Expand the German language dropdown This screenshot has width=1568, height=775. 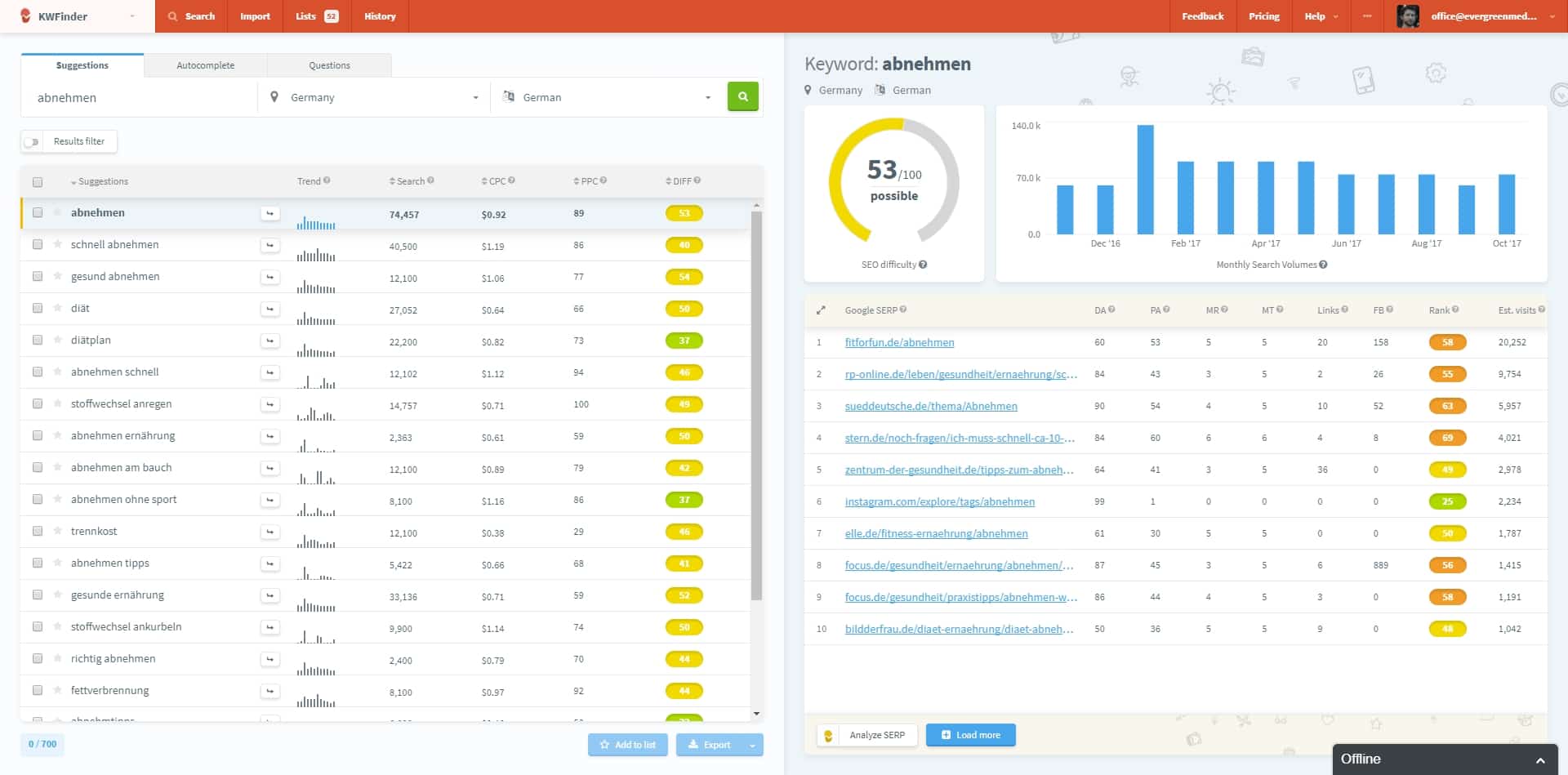[x=608, y=97]
